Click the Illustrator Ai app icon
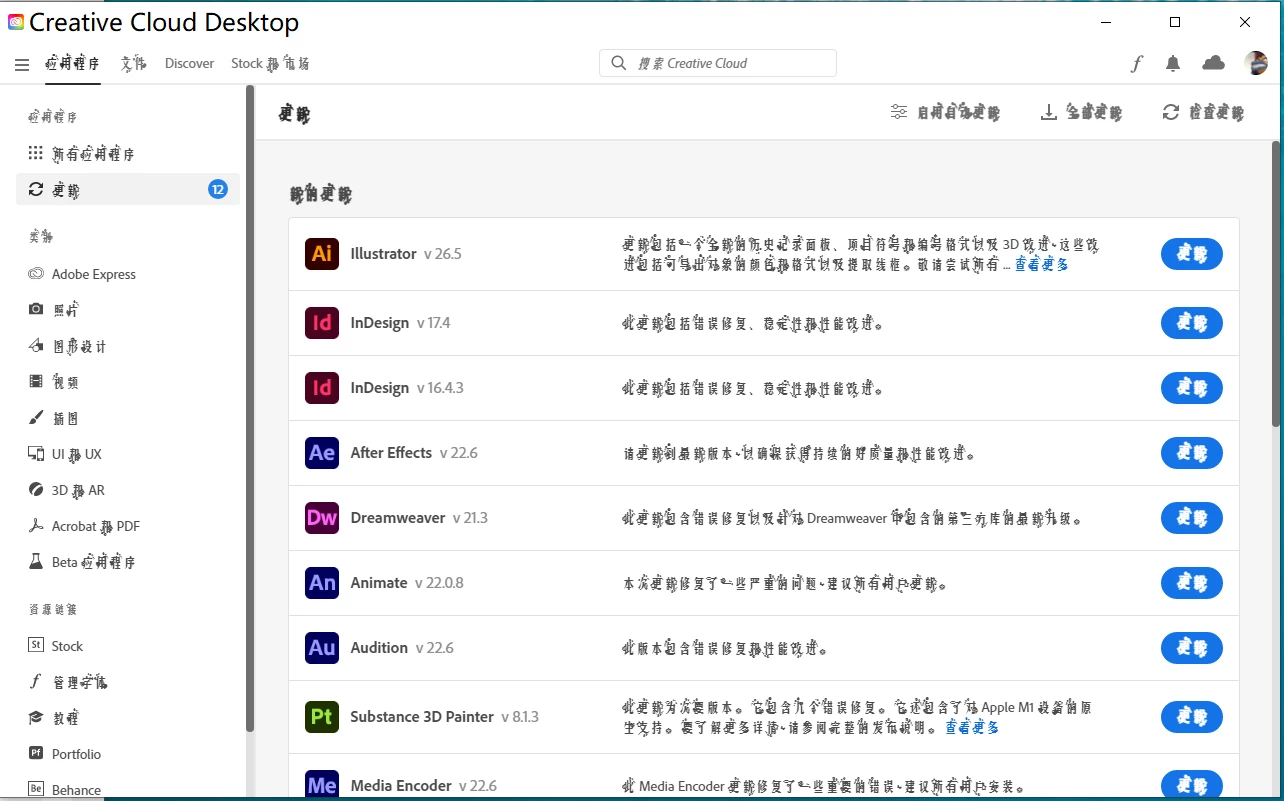 [322, 254]
